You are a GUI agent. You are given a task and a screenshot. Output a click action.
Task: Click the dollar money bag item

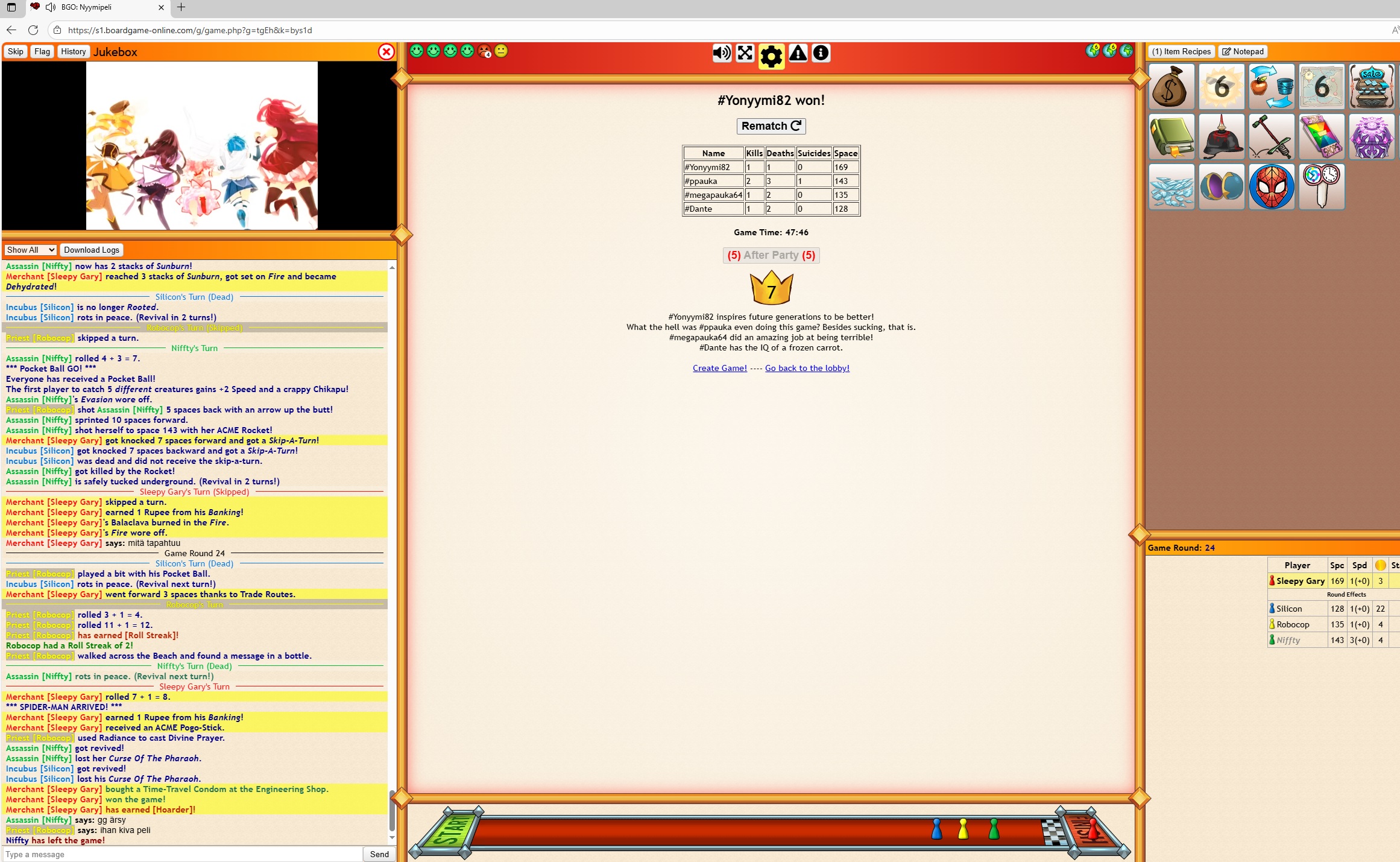click(1171, 87)
